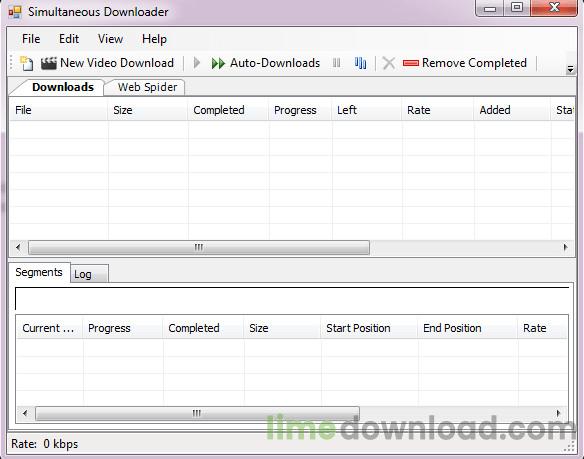Click the Start Position column header
584x459 pixels.
click(x=369, y=328)
